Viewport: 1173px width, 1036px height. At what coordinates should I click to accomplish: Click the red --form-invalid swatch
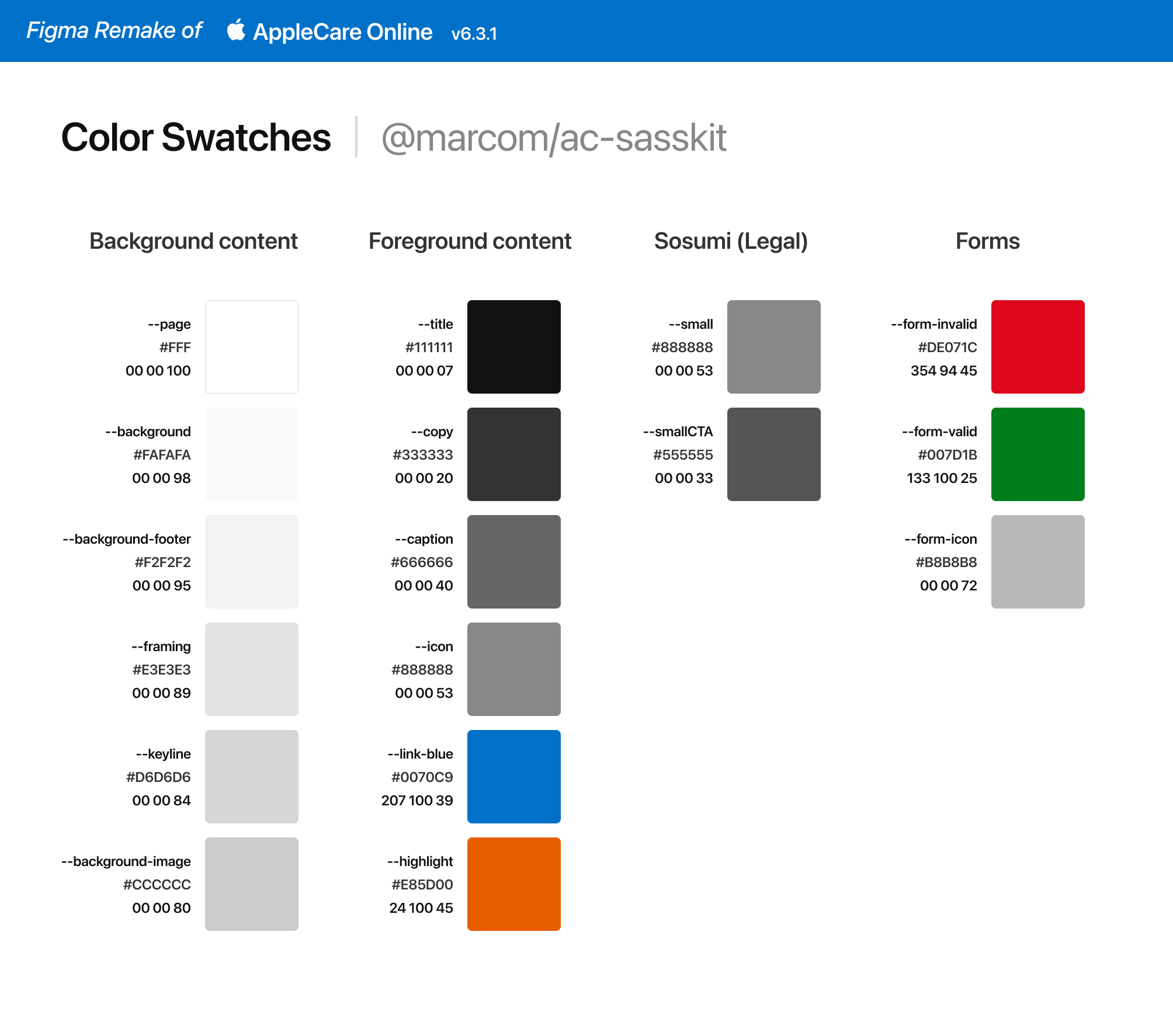pyautogui.click(x=1037, y=346)
